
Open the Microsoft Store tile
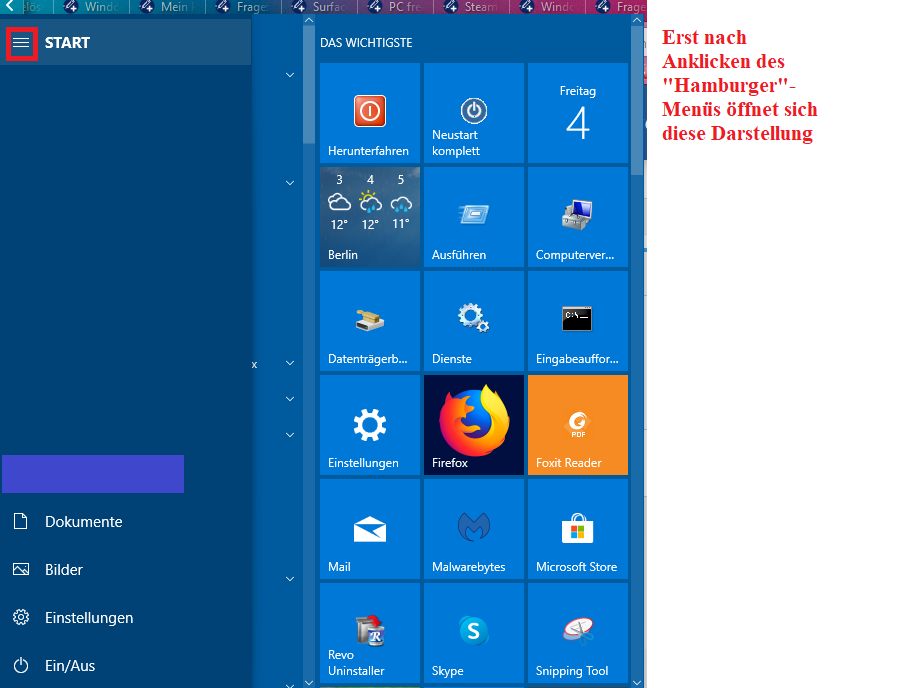pos(578,529)
